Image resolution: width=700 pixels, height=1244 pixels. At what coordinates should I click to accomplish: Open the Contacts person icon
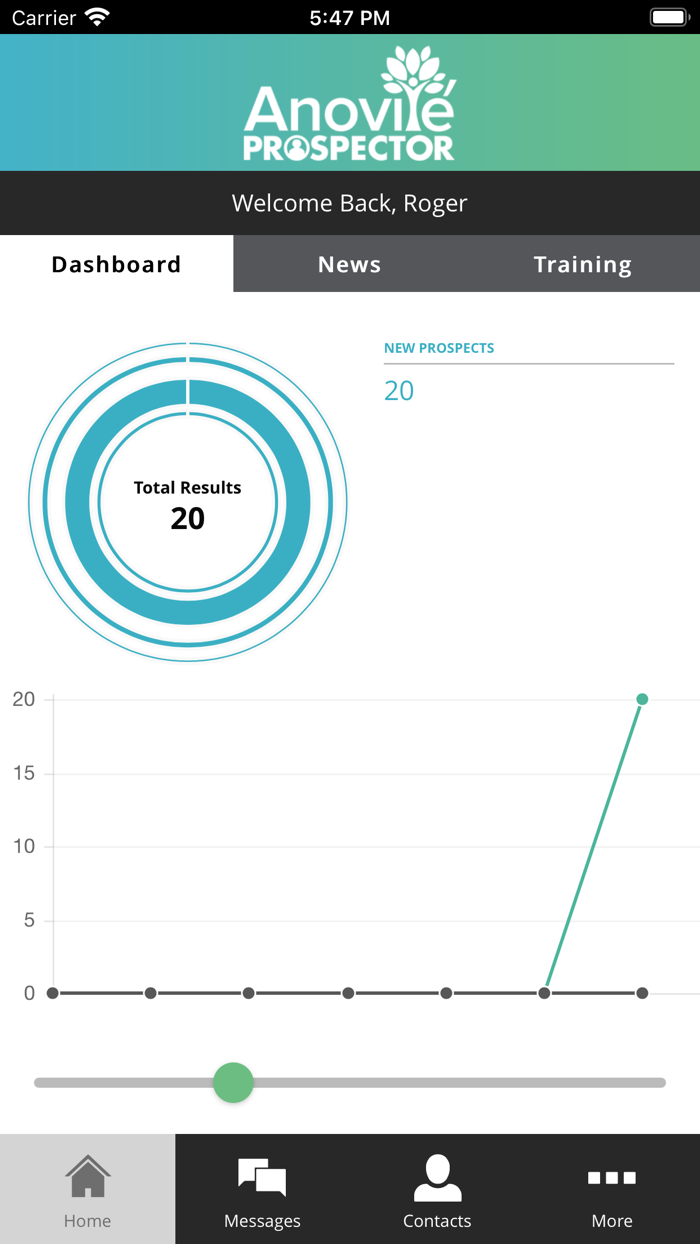click(437, 1177)
